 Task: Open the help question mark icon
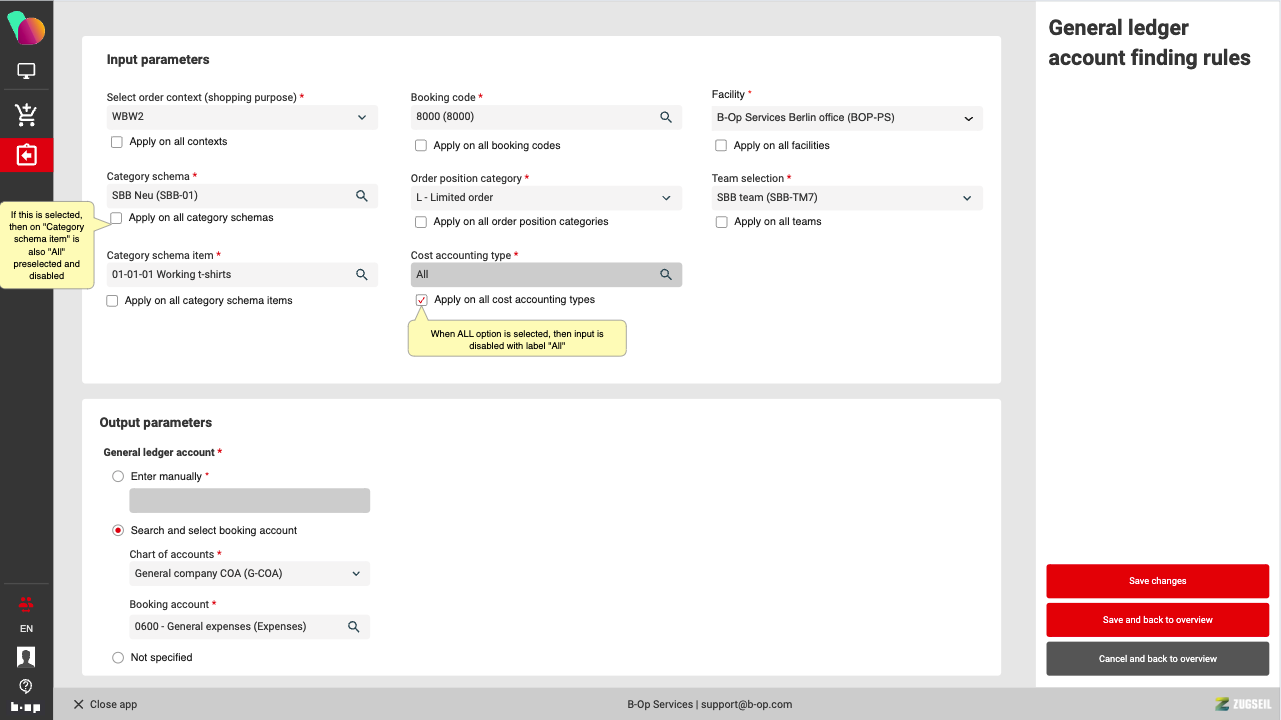pyautogui.click(x=26, y=686)
